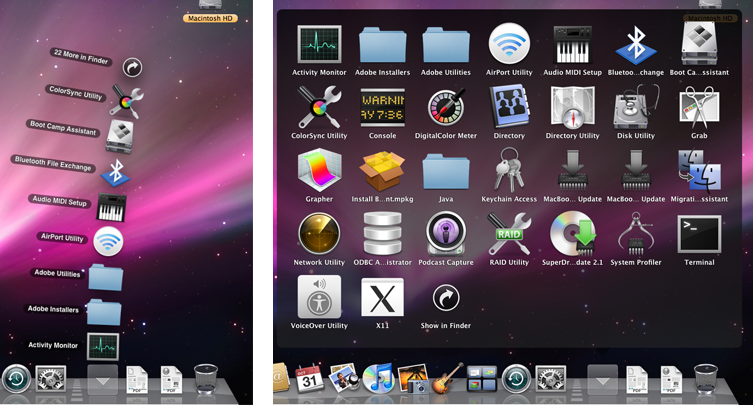Open the X11 application
This screenshot has height=405, width=753.
(382, 297)
